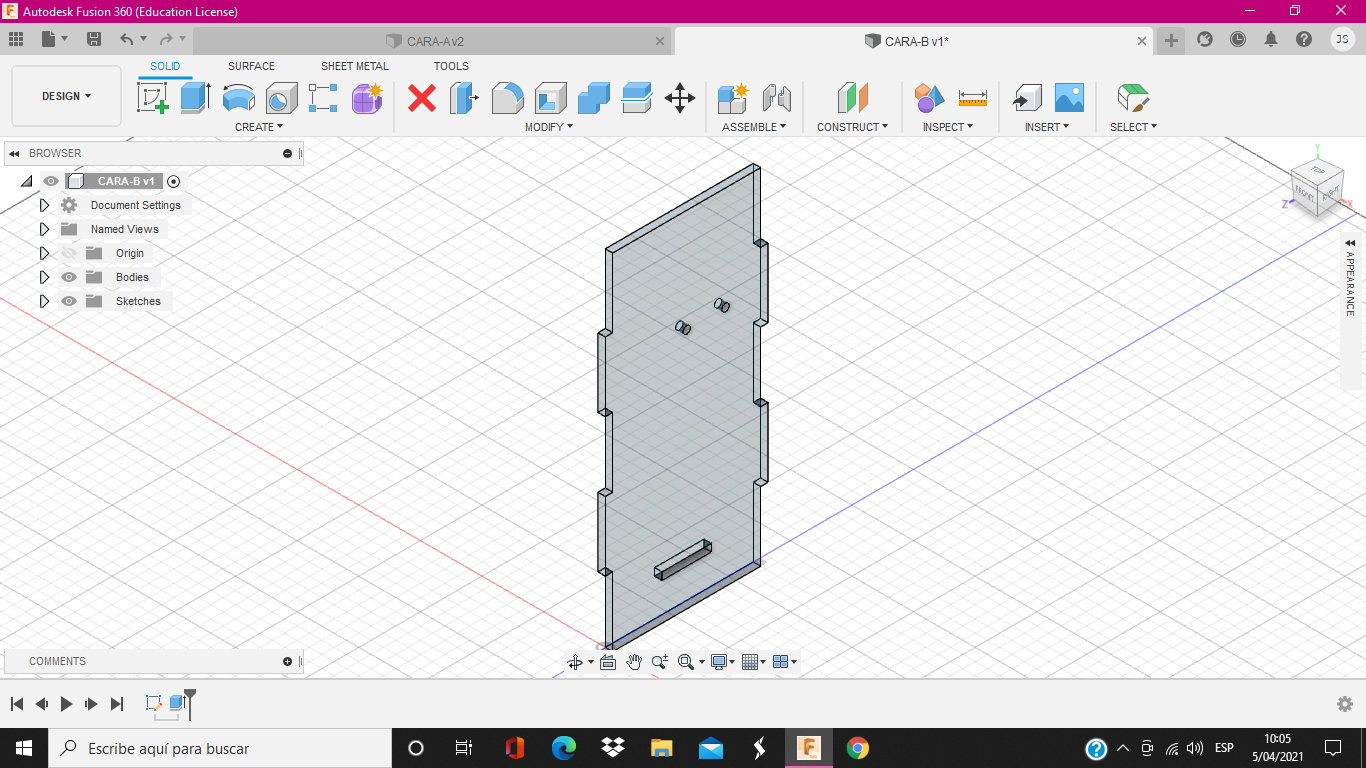The width and height of the screenshot is (1366, 768).
Task: Expand the COMMENTS panel
Action: click(287, 661)
